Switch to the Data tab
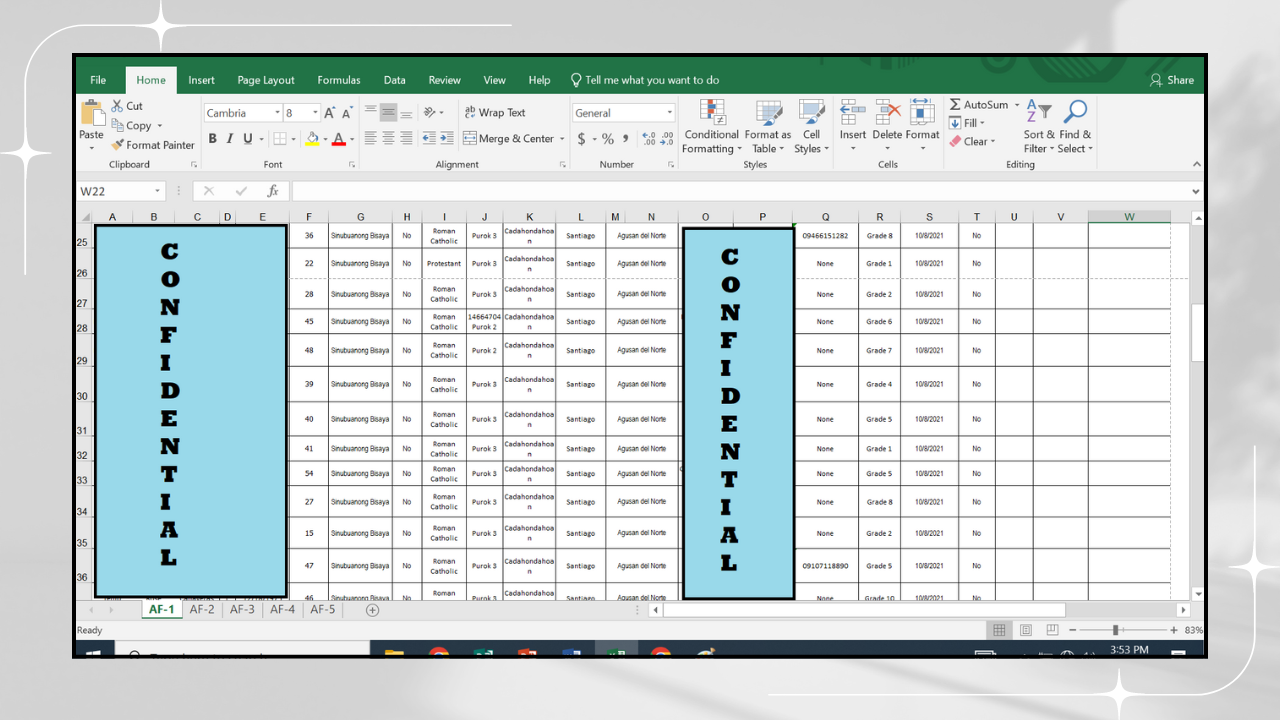 (395, 80)
